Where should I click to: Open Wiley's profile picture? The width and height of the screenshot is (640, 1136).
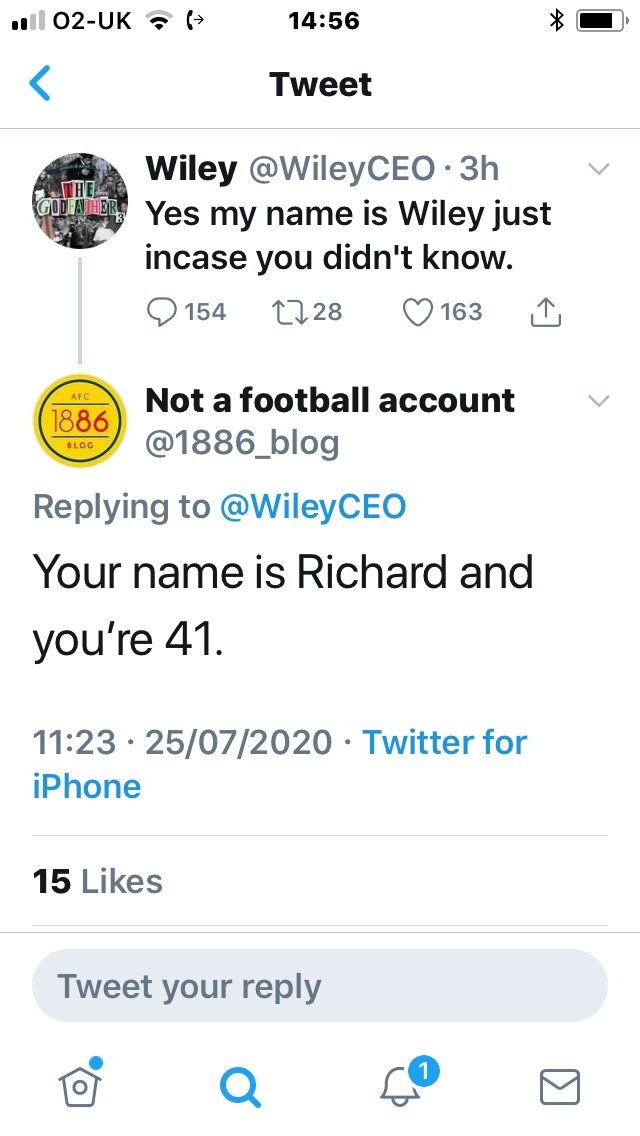(x=80, y=201)
